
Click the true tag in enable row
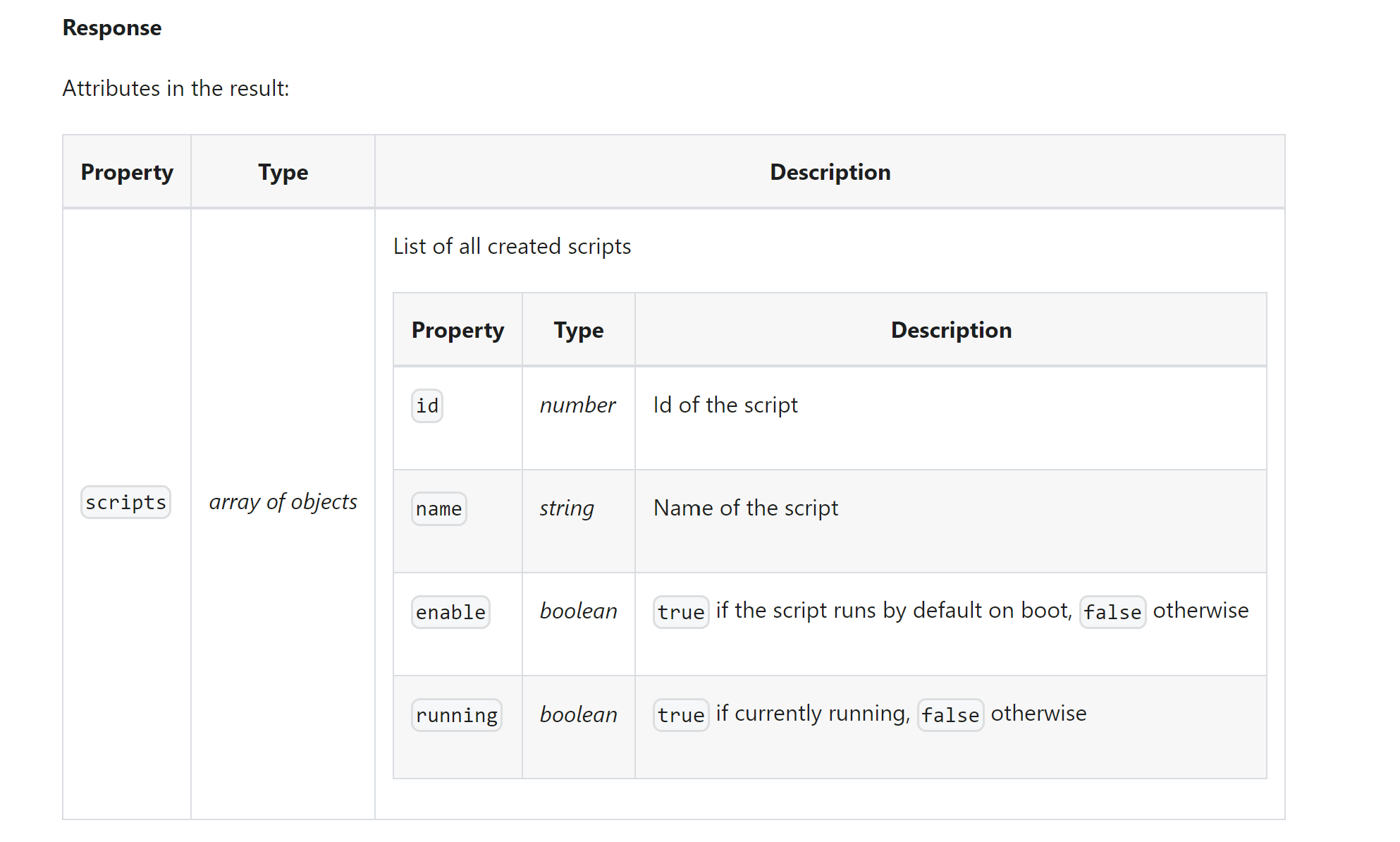tap(680, 611)
